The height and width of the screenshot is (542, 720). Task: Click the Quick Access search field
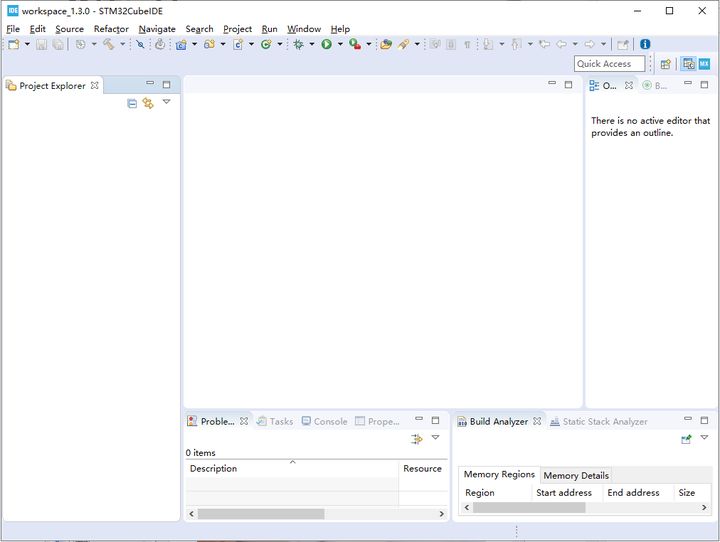609,64
